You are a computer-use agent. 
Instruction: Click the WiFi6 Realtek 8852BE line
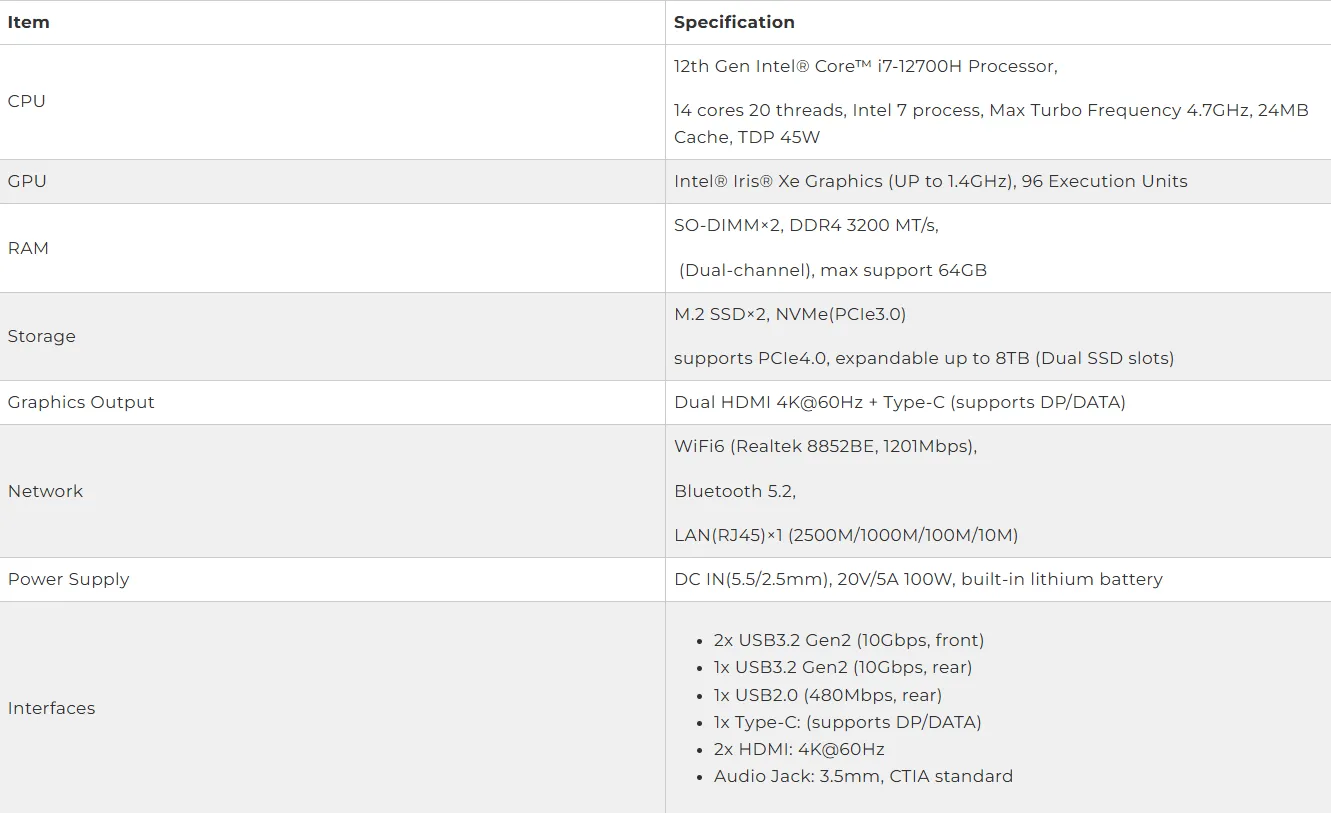[825, 446]
